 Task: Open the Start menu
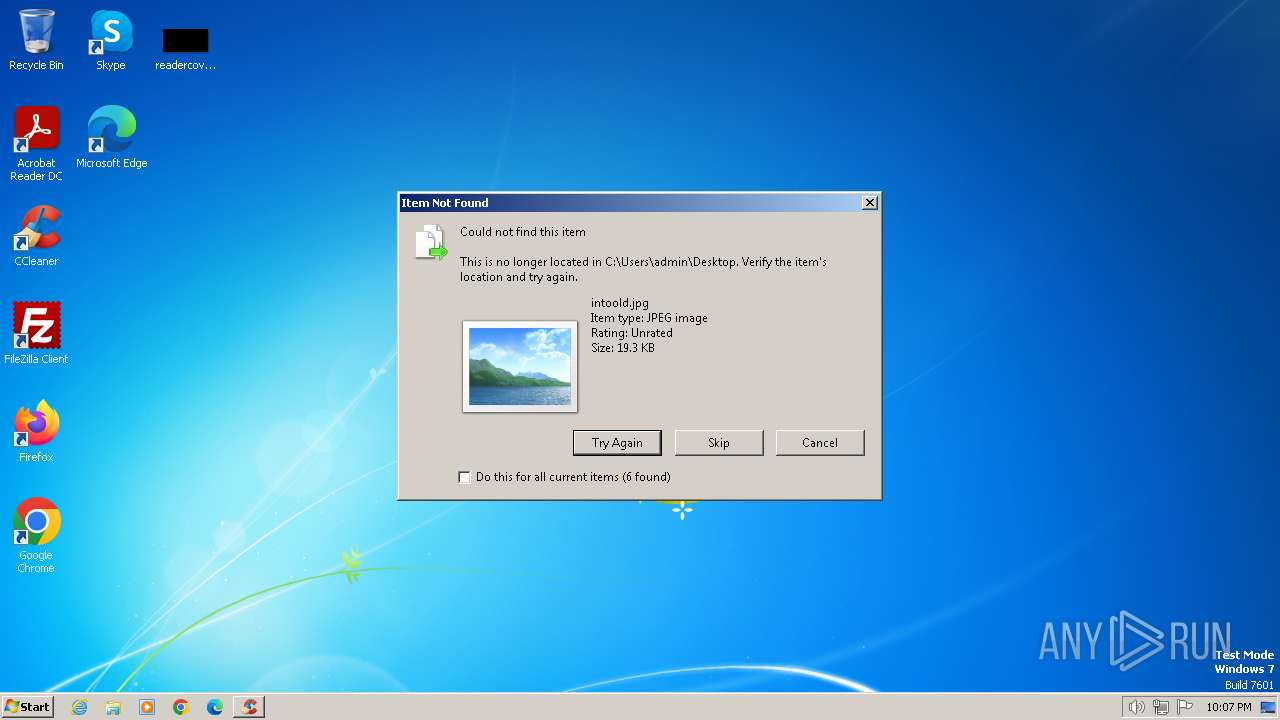click(27, 707)
